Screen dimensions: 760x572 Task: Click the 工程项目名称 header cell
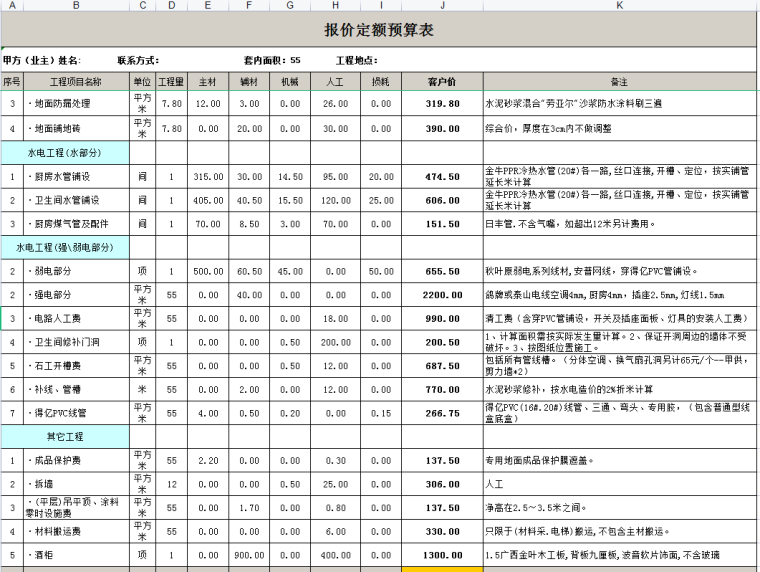click(77, 82)
